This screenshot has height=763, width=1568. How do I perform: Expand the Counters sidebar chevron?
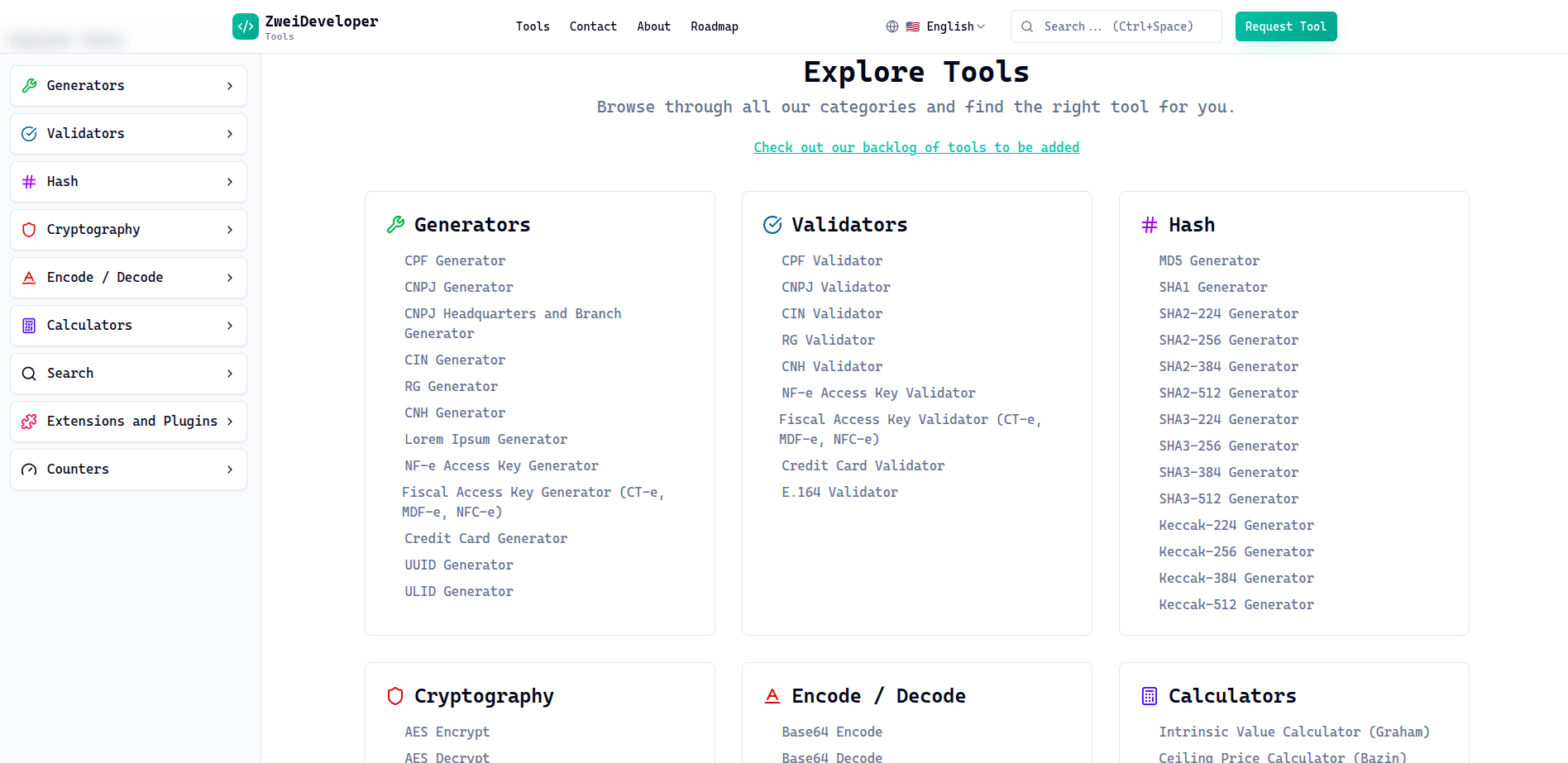coord(229,469)
